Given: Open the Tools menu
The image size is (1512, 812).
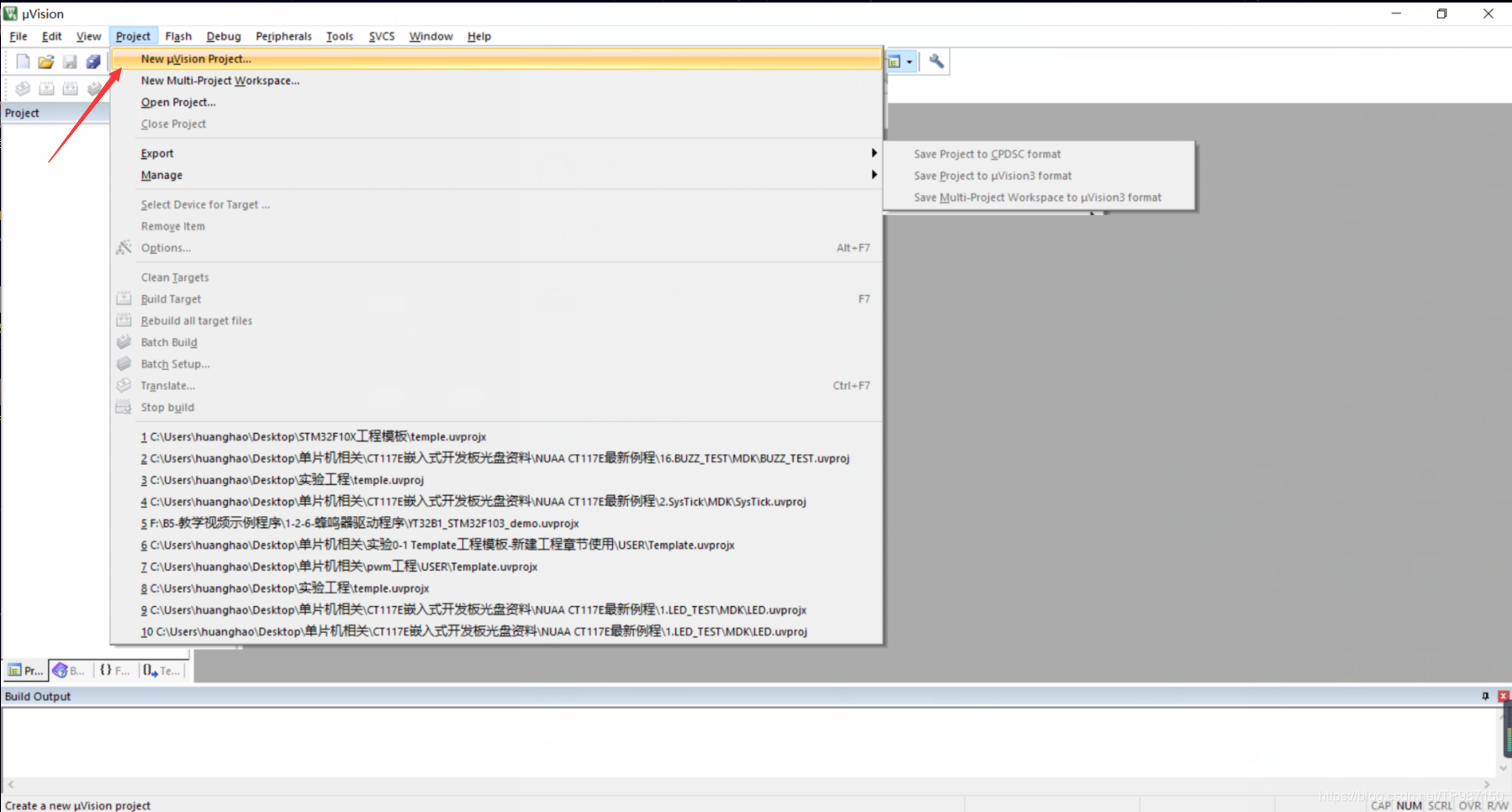Looking at the screenshot, I should (340, 36).
